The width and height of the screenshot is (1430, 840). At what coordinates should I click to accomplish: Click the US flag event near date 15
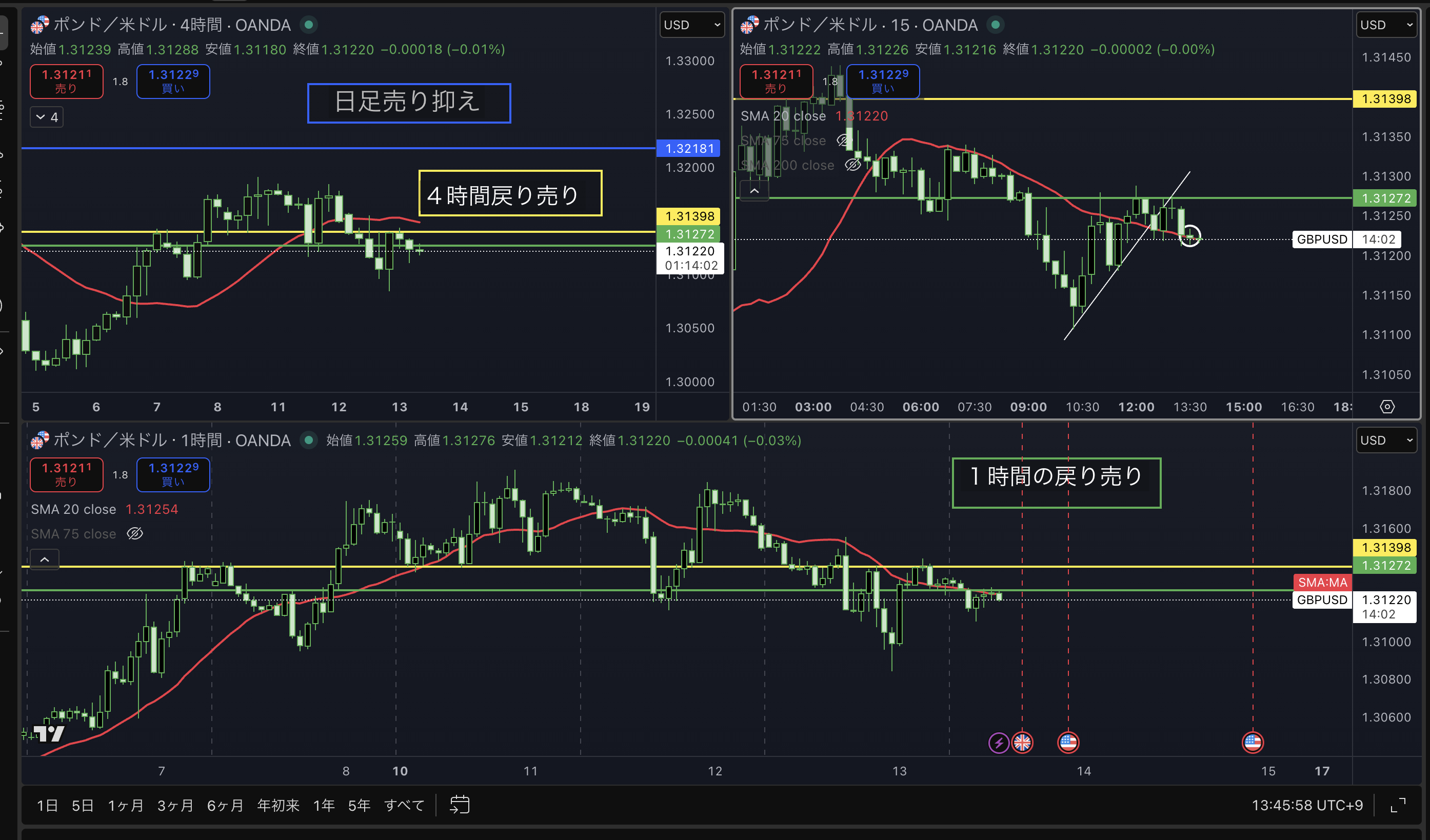click(x=1253, y=743)
